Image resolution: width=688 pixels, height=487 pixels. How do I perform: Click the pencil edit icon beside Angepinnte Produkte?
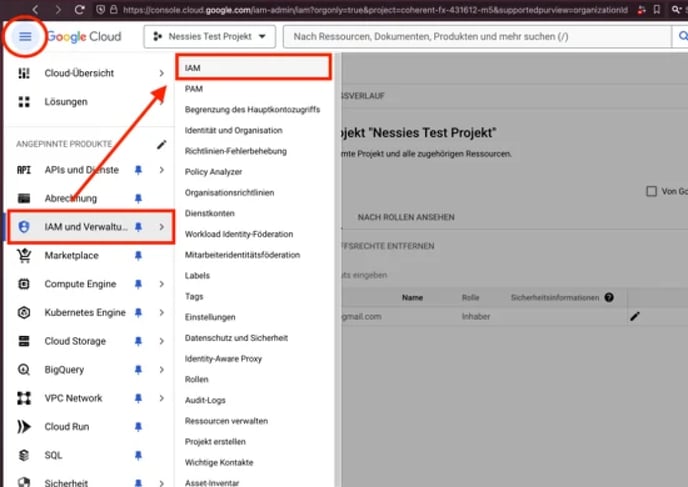[162, 145]
